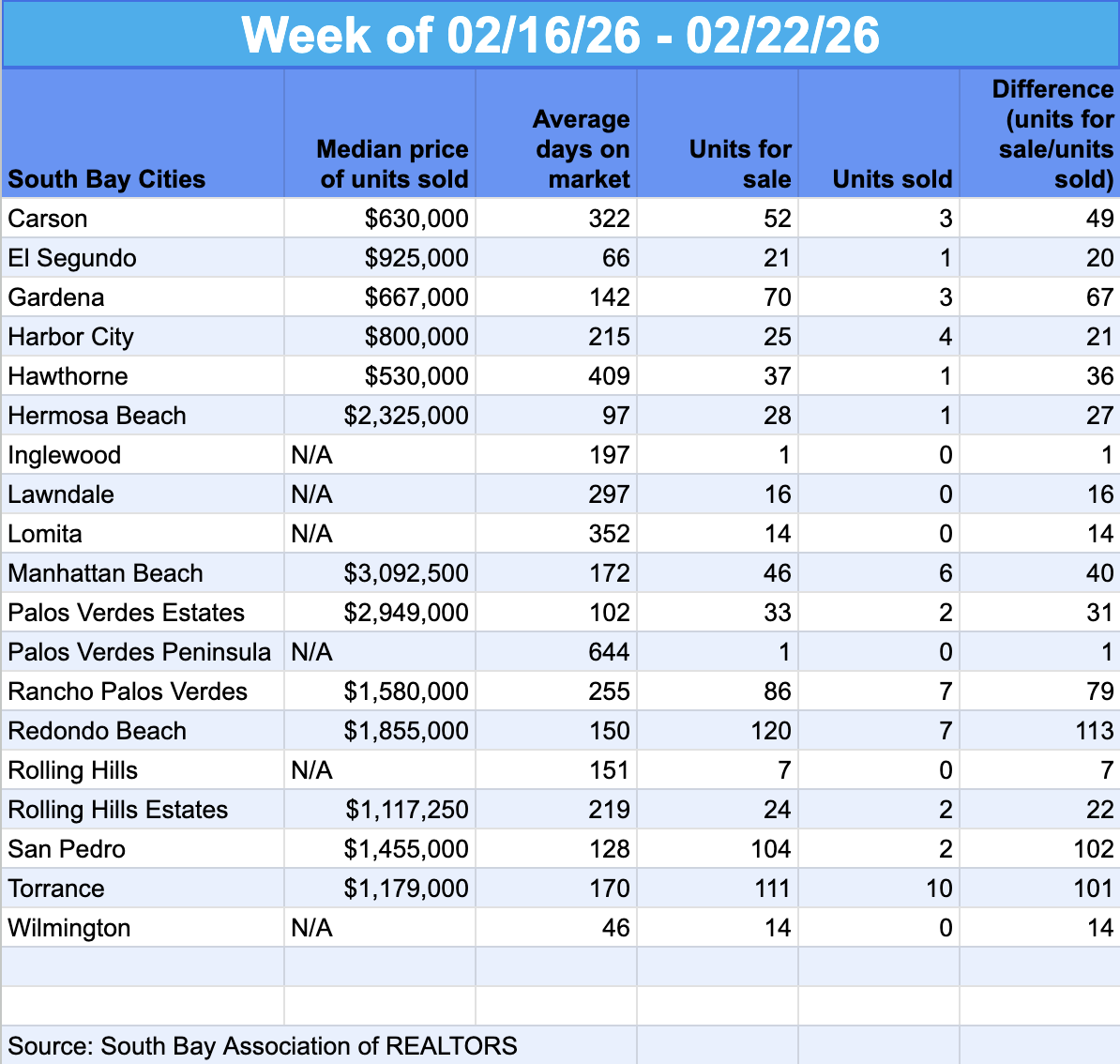Click Palos Verdes Peninsula's 644 days cell

(609, 652)
